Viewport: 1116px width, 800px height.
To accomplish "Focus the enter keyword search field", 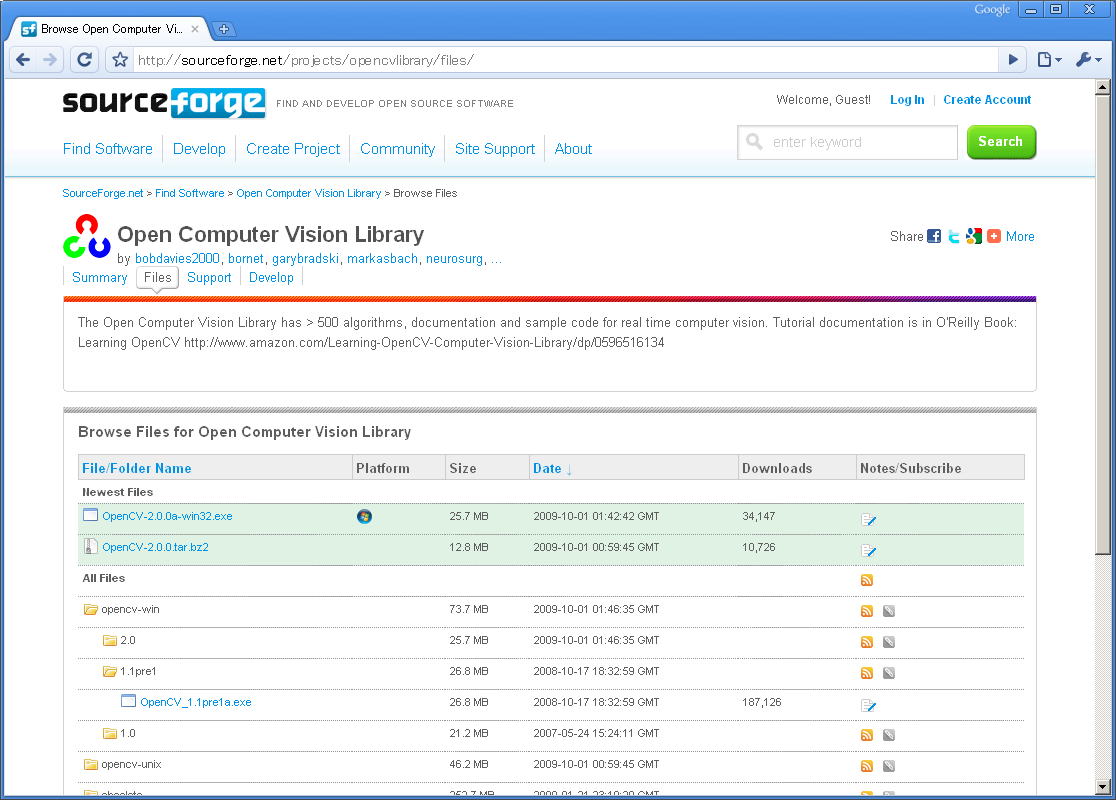I will (x=848, y=142).
